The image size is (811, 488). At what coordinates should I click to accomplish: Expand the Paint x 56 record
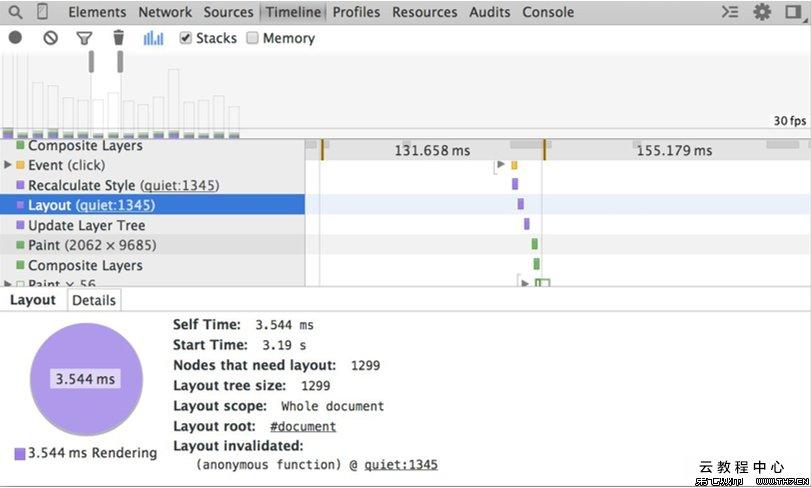pyautogui.click(x=9, y=285)
